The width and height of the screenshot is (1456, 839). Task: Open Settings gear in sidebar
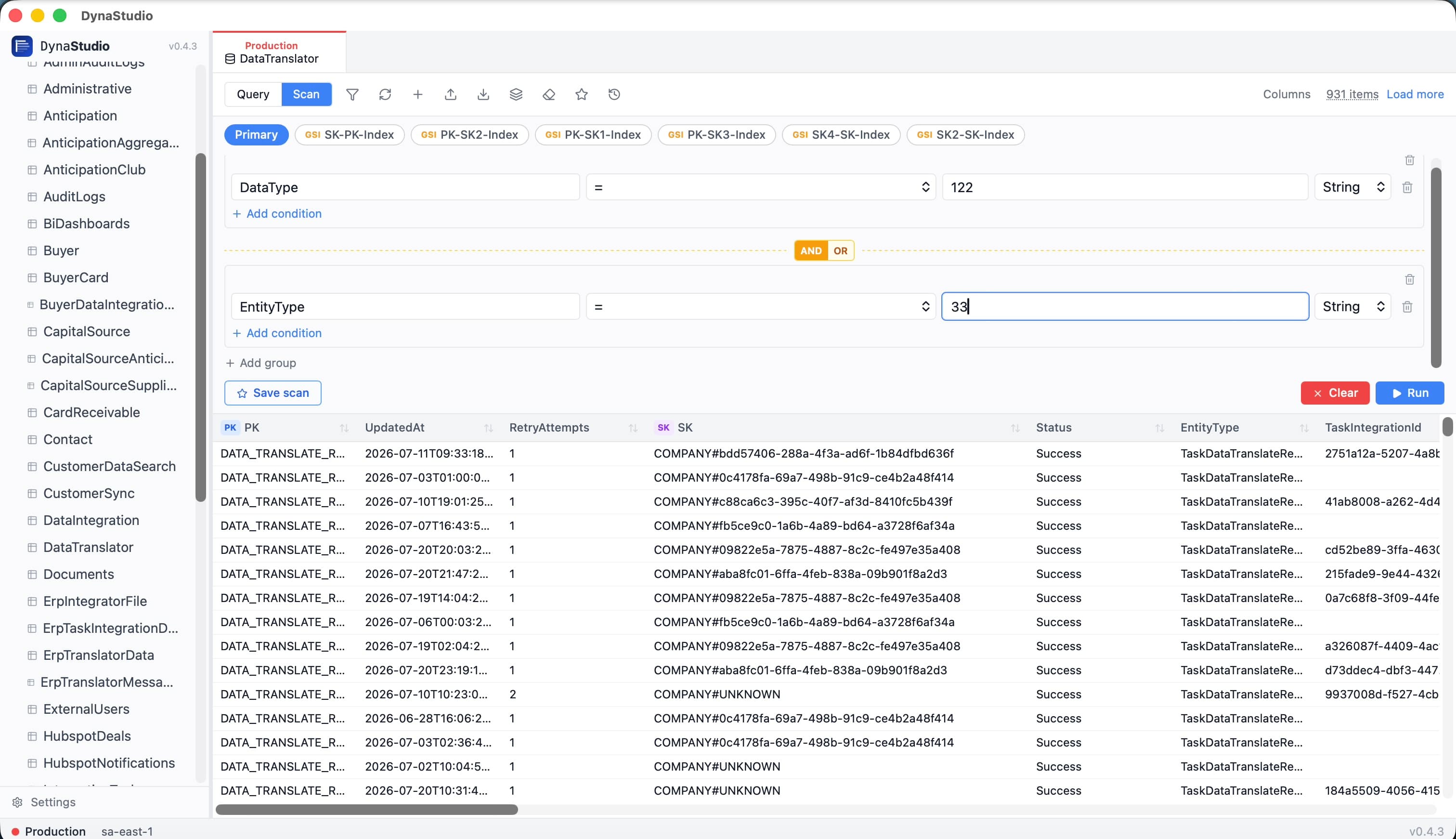pyautogui.click(x=17, y=802)
